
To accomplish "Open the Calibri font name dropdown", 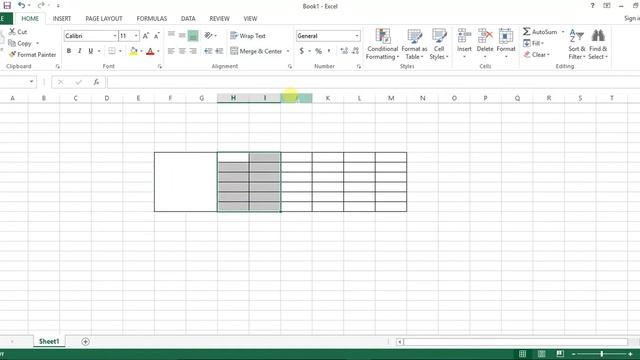I will pyautogui.click(x=115, y=36).
